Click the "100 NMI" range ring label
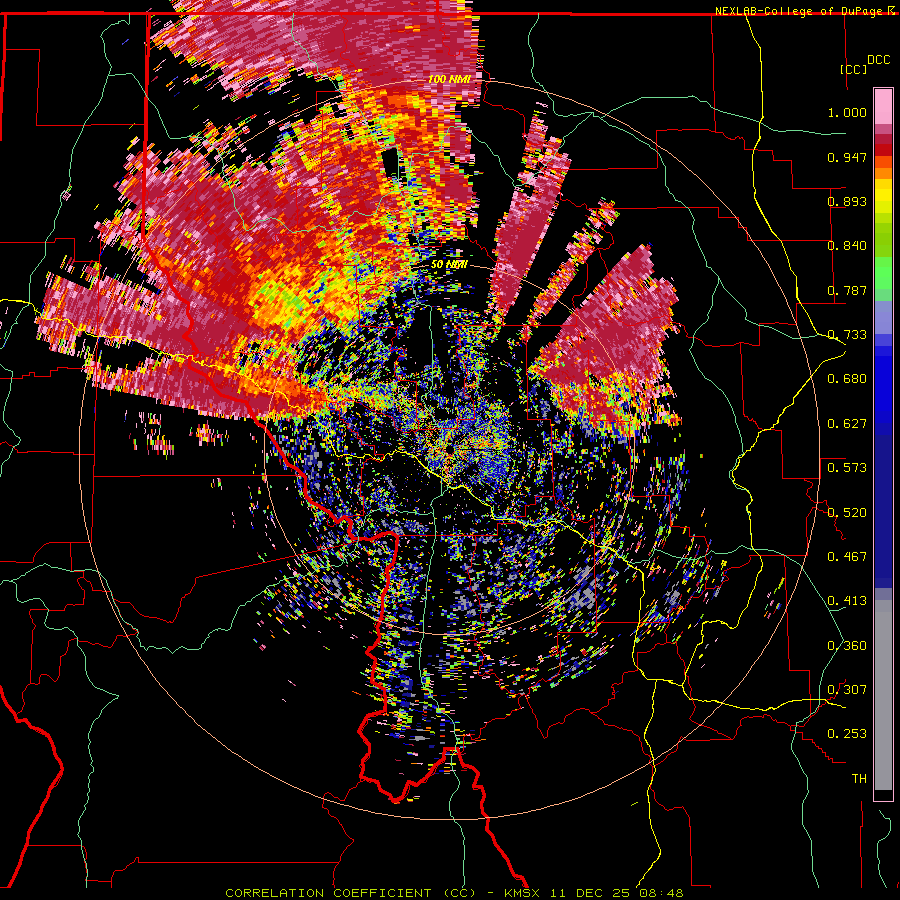Screen dimensions: 900x900 coord(448,79)
